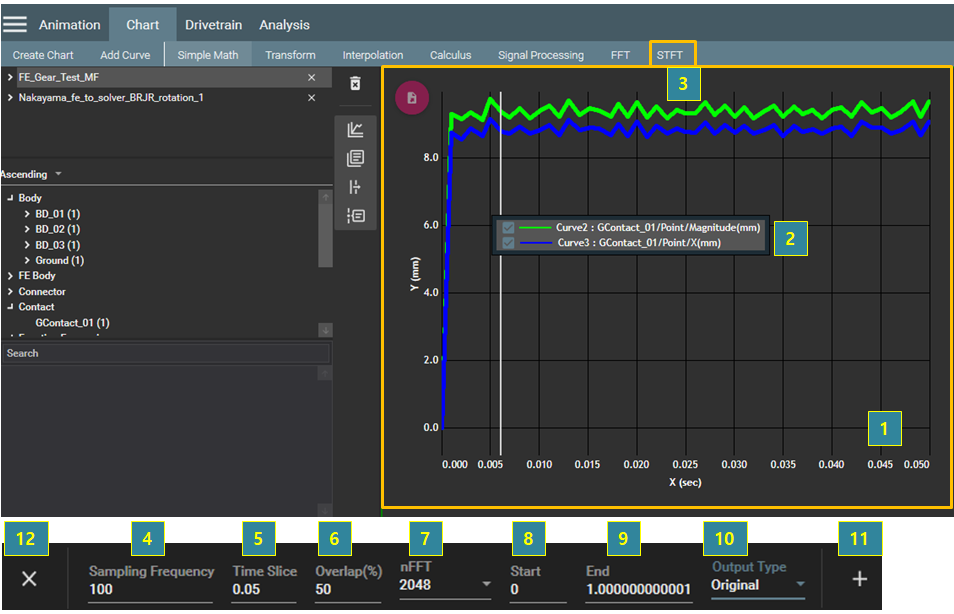Viewport: 954px width, 614px height.
Task: Open the Output Type dropdown
Action: pyautogui.click(x=758, y=585)
